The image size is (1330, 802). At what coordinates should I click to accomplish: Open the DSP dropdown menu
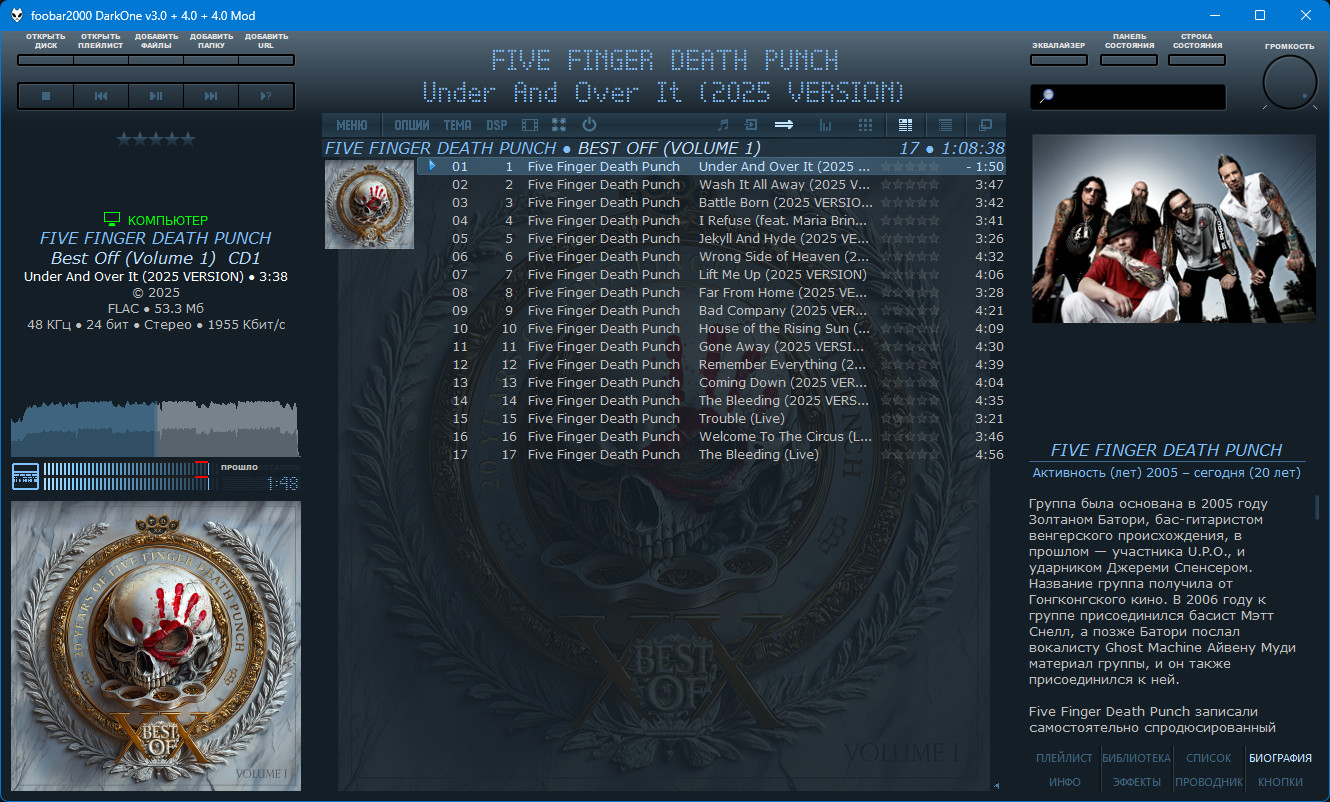(x=496, y=125)
